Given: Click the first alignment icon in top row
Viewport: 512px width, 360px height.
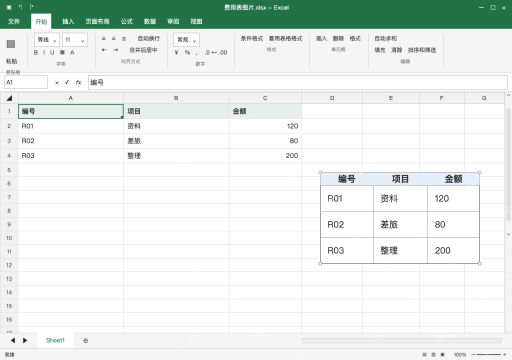Looking at the screenshot, I should [x=104, y=39].
